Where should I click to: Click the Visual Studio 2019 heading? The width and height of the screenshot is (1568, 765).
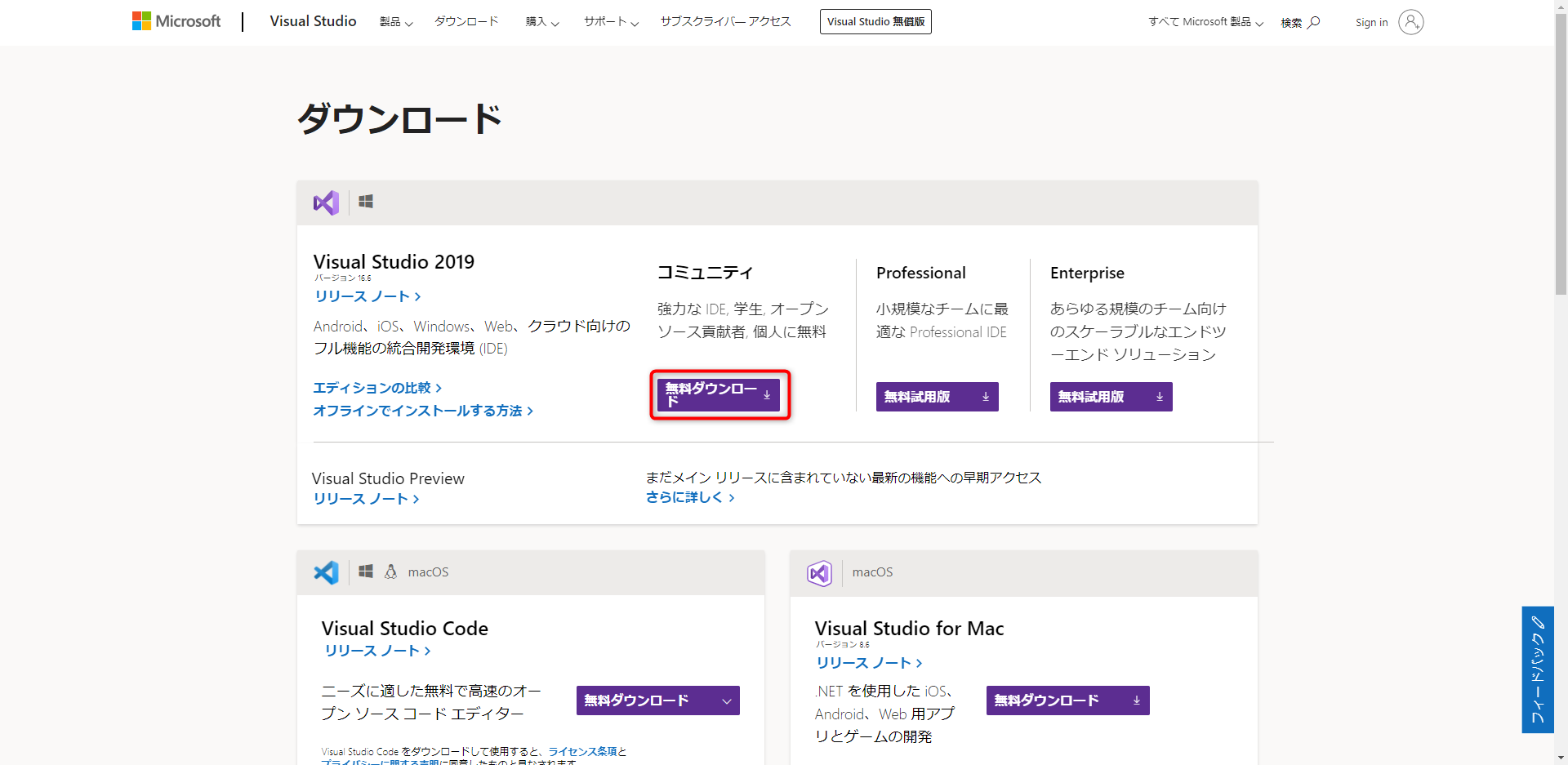(x=394, y=262)
